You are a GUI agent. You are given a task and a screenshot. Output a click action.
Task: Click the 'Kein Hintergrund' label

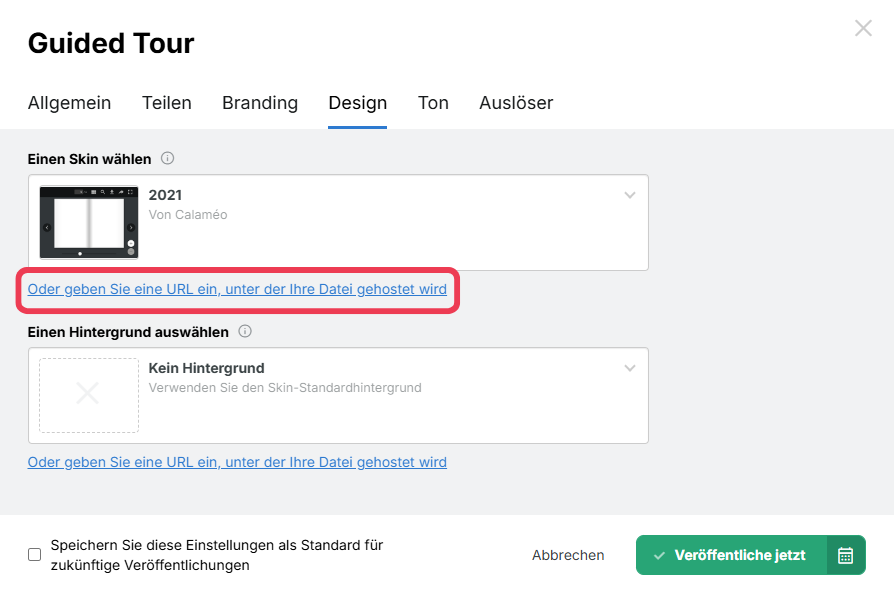[206, 368]
